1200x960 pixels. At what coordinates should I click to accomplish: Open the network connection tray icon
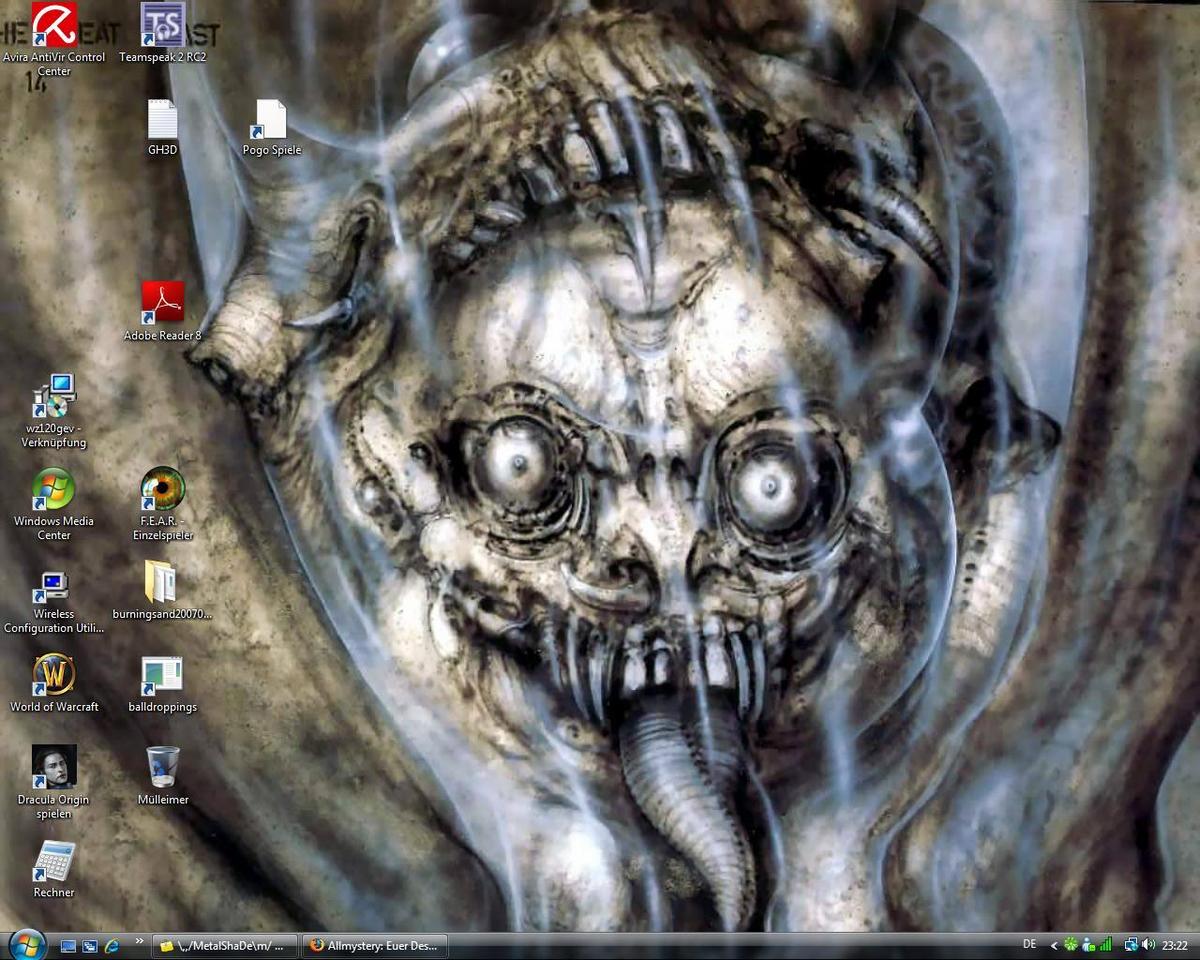pyautogui.click(x=1131, y=945)
